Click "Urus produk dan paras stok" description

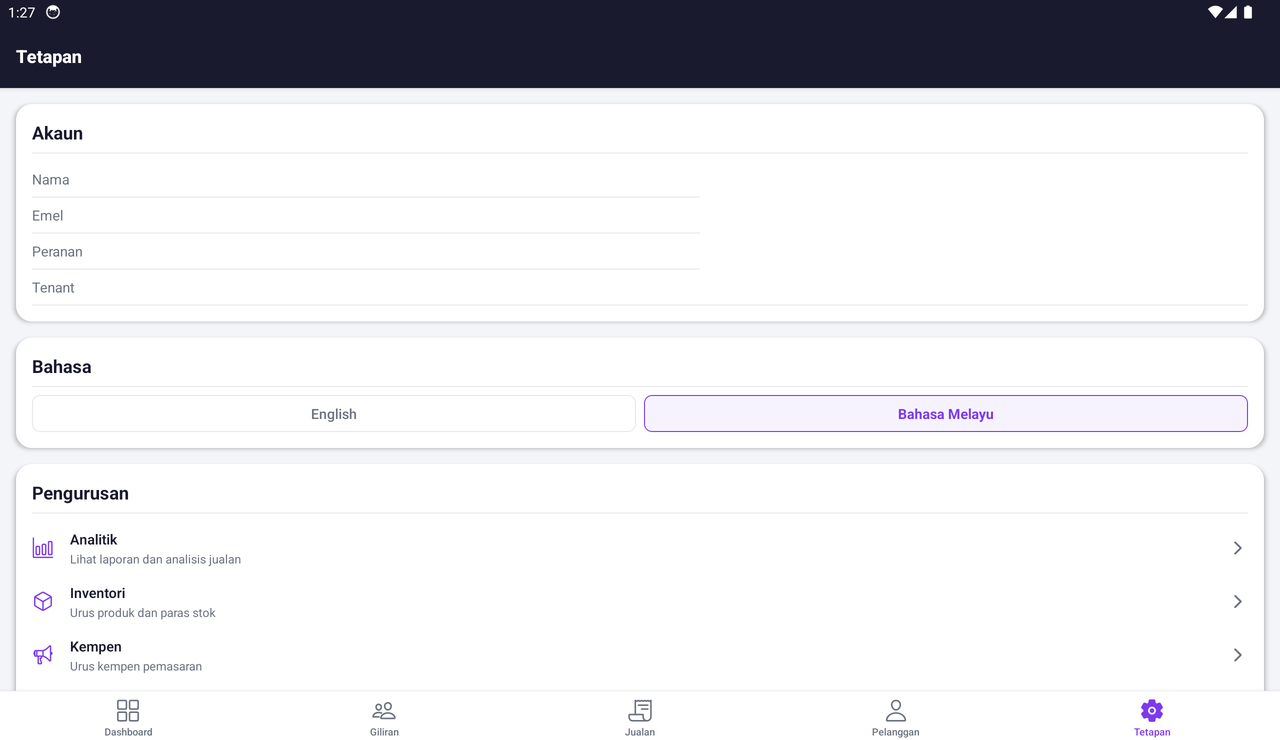[x=143, y=613]
